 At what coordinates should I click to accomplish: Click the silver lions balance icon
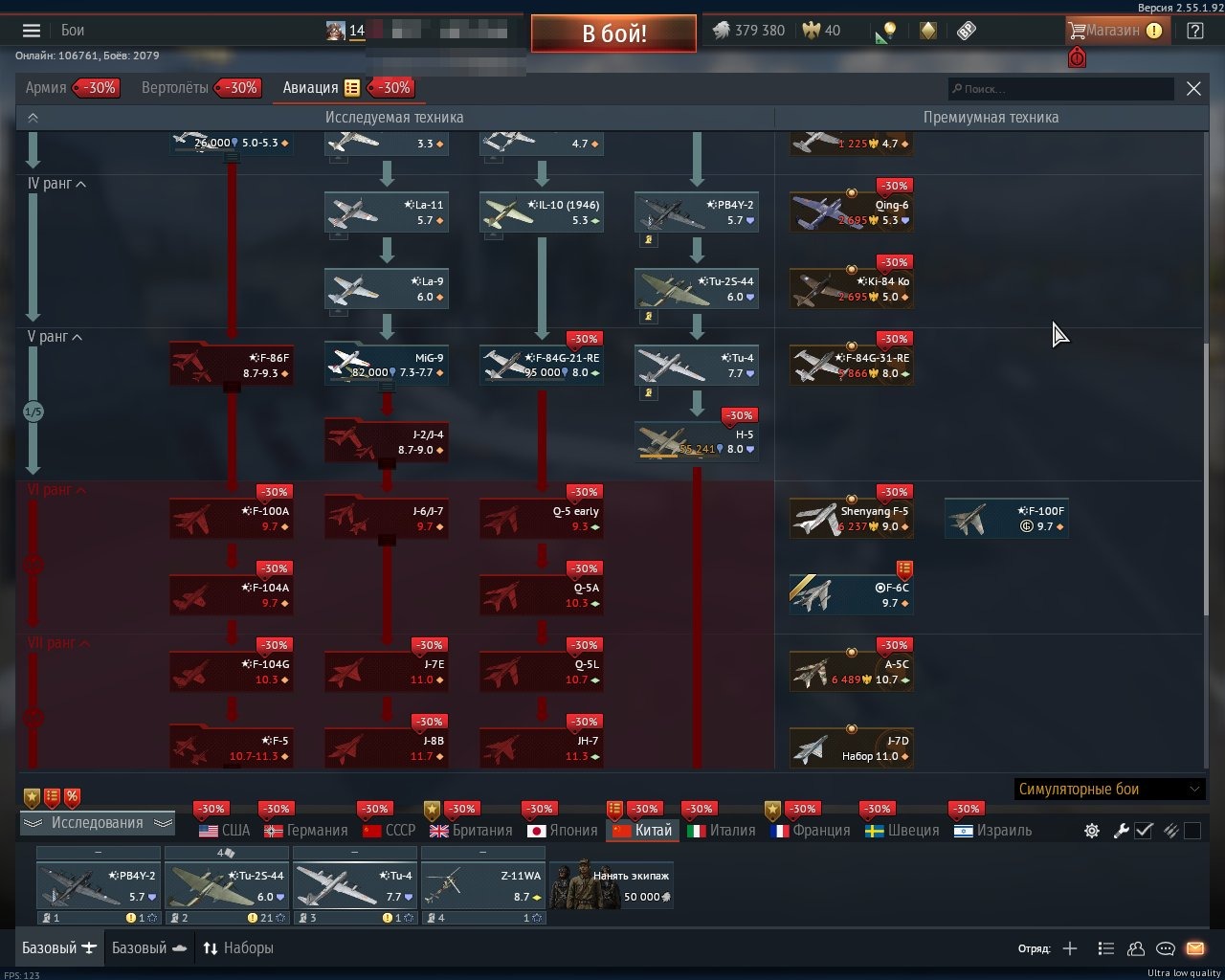coord(721,31)
